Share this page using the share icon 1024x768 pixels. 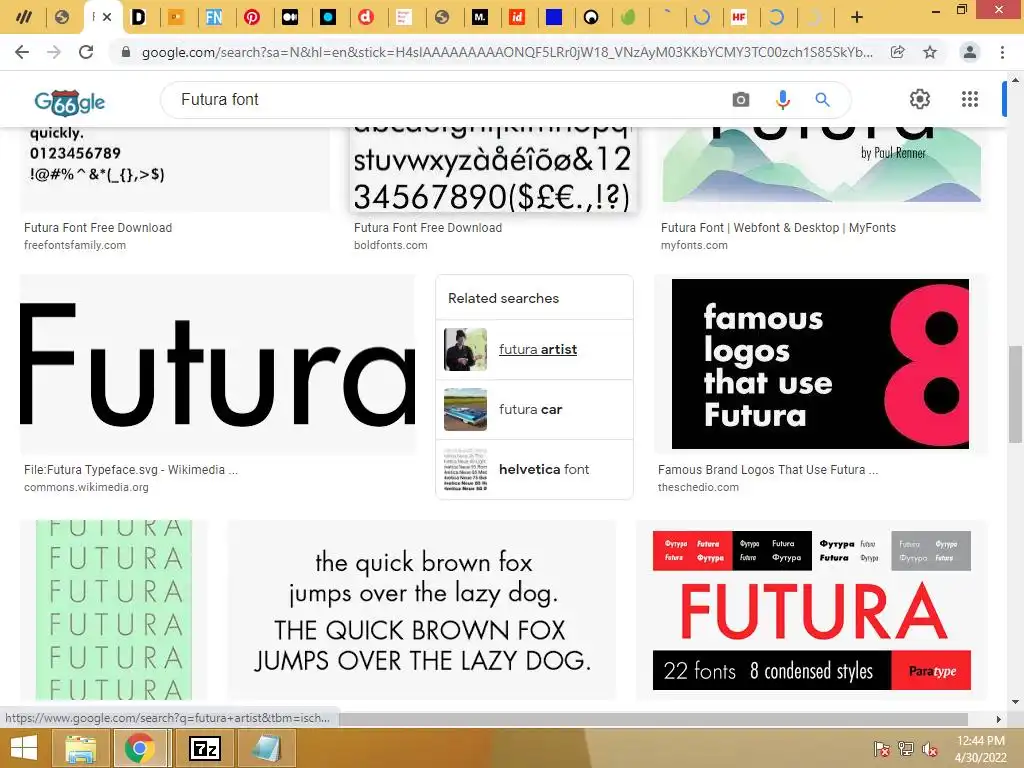[898, 52]
